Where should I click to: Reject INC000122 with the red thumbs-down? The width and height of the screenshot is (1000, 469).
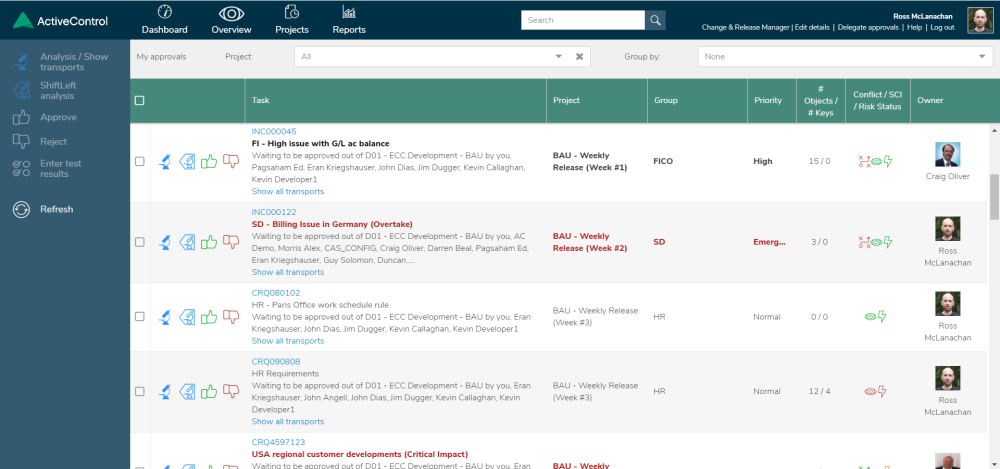pyautogui.click(x=231, y=242)
